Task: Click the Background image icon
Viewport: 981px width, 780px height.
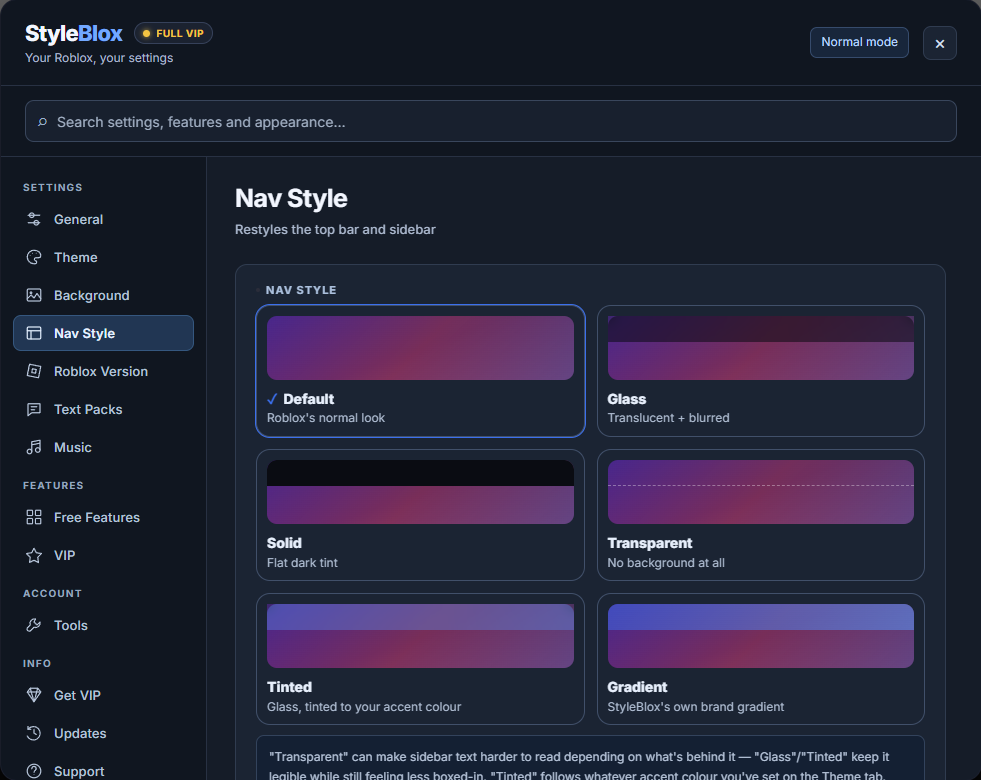Action: click(34, 295)
